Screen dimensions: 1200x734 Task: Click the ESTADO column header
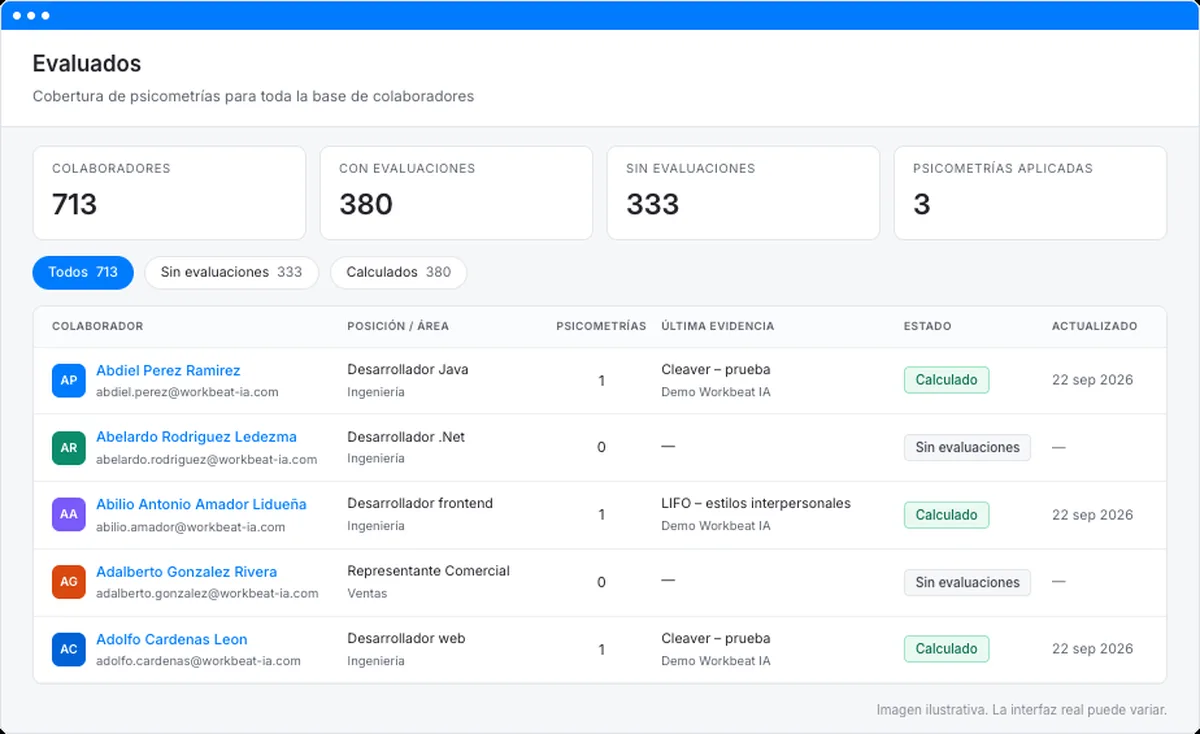(x=927, y=326)
